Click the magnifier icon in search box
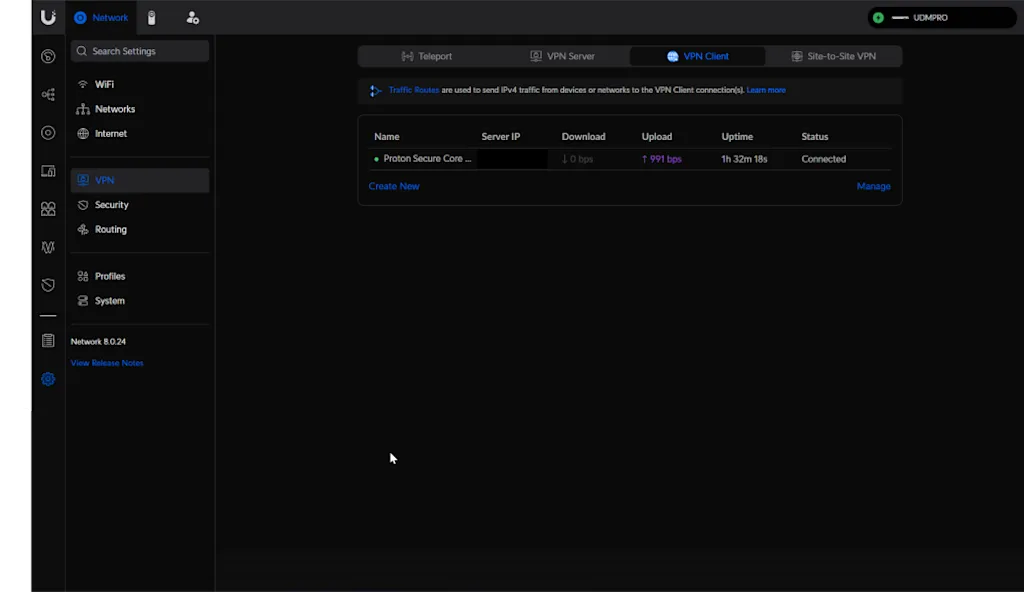 pos(82,51)
